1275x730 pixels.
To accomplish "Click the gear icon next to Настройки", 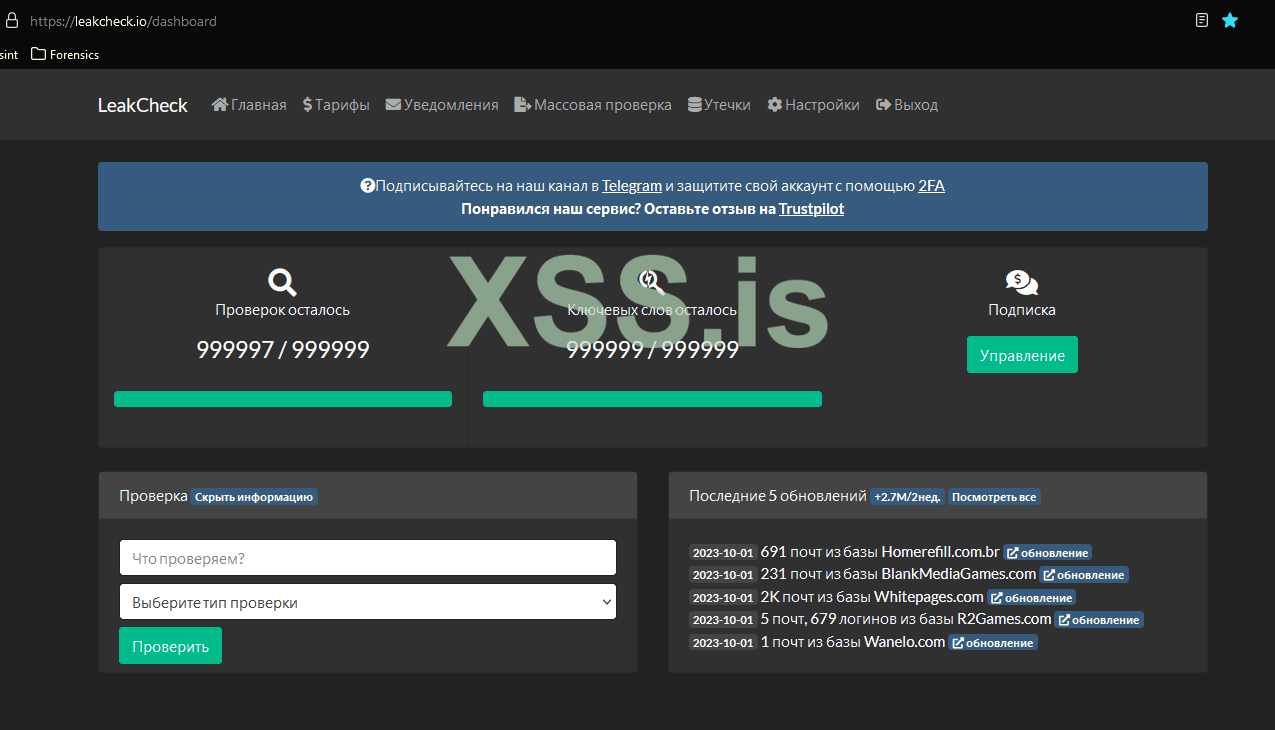I will click(x=774, y=104).
